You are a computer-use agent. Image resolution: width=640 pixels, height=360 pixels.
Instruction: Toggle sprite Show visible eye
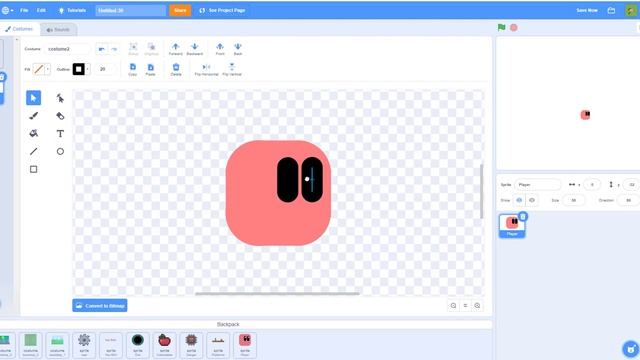click(519, 200)
